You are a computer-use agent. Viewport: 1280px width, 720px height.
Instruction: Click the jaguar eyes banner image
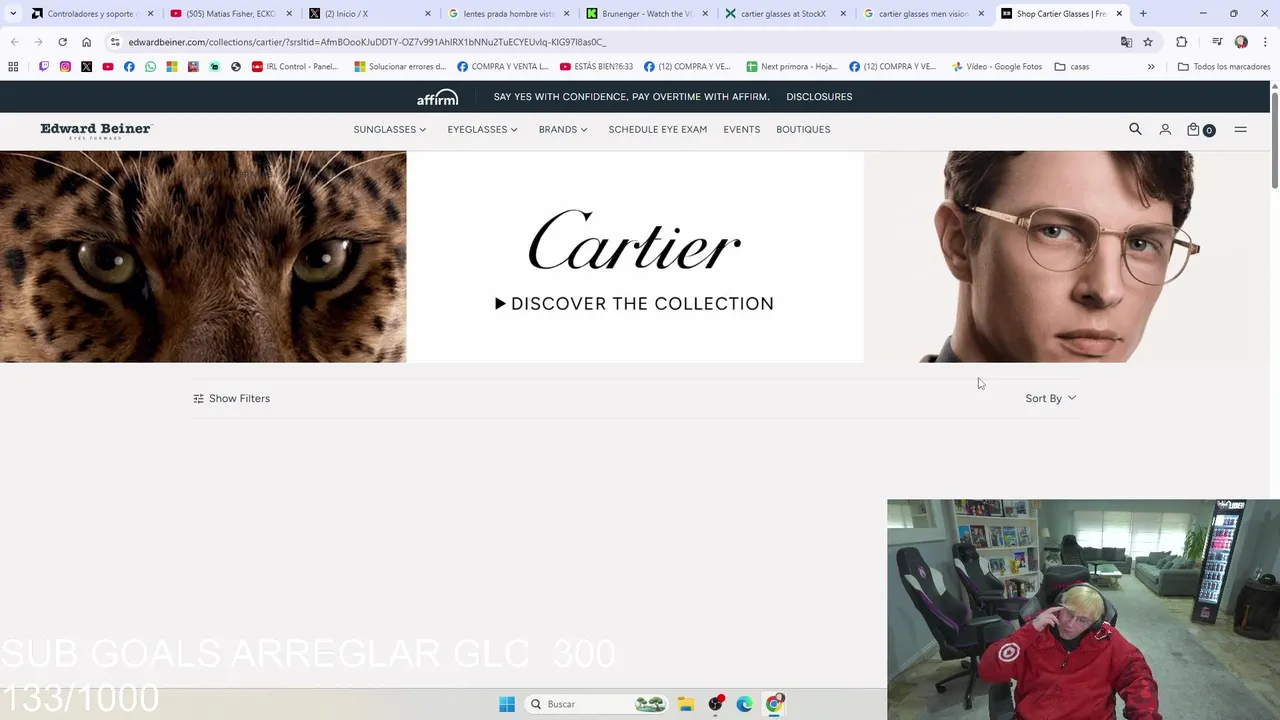(x=203, y=256)
